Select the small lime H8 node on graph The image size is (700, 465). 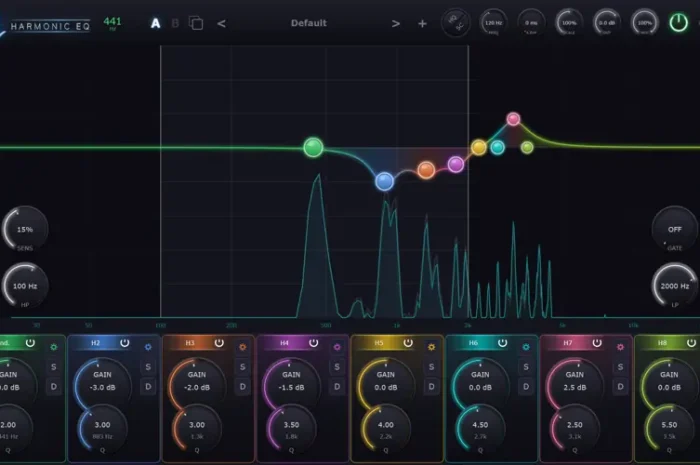[x=527, y=147]
